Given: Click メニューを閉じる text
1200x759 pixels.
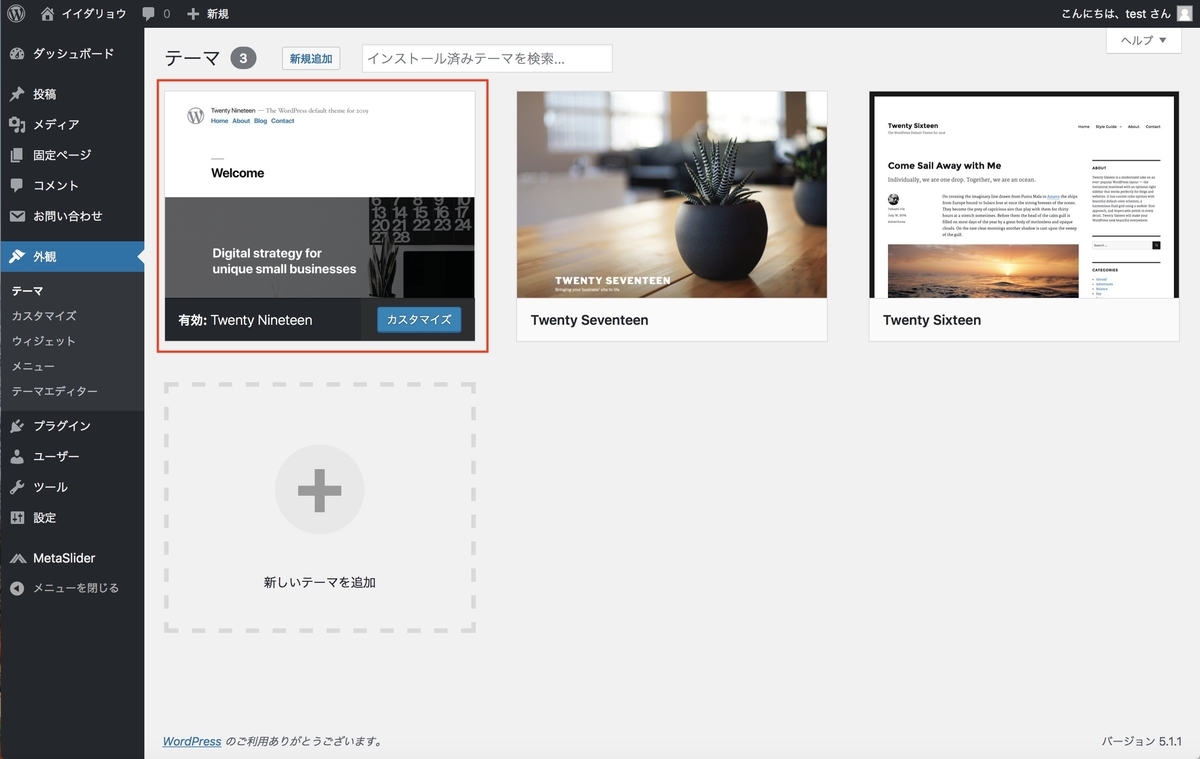Looking at the screenshot, I should (76, 588).
